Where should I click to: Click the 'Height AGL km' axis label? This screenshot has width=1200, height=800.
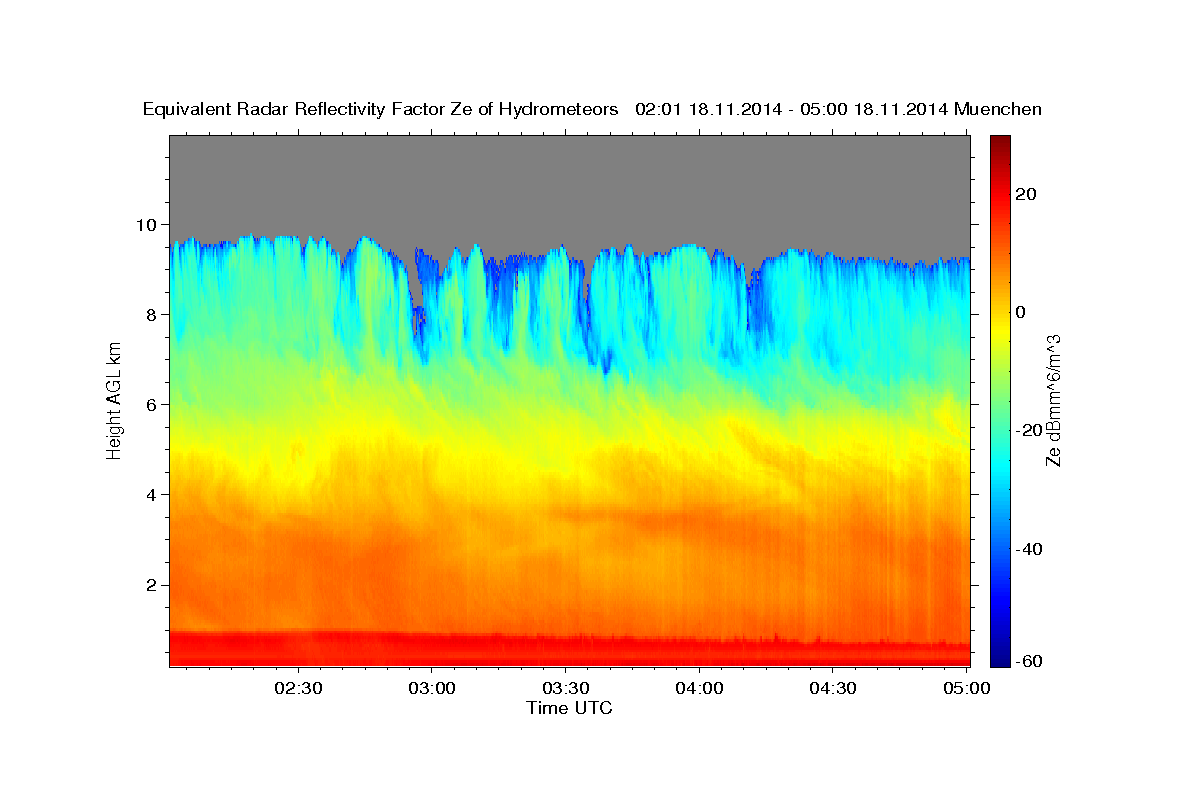click(114, 399)
